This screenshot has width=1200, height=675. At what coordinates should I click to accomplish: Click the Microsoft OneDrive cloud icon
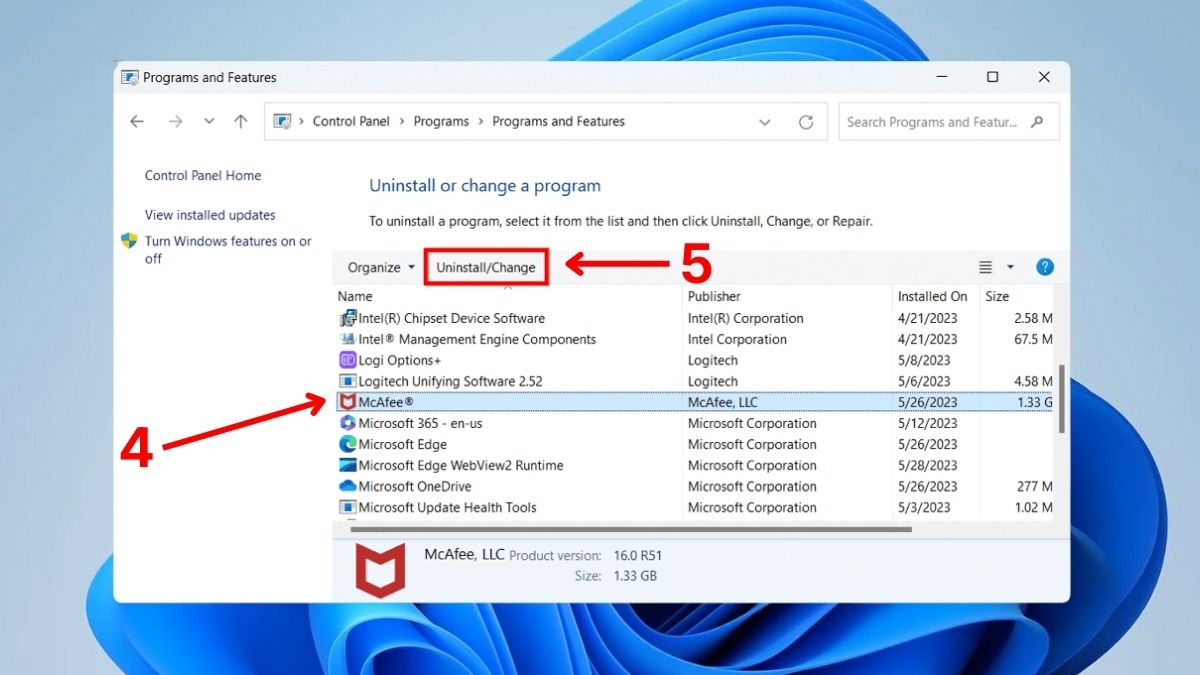[x=347, y=486]
